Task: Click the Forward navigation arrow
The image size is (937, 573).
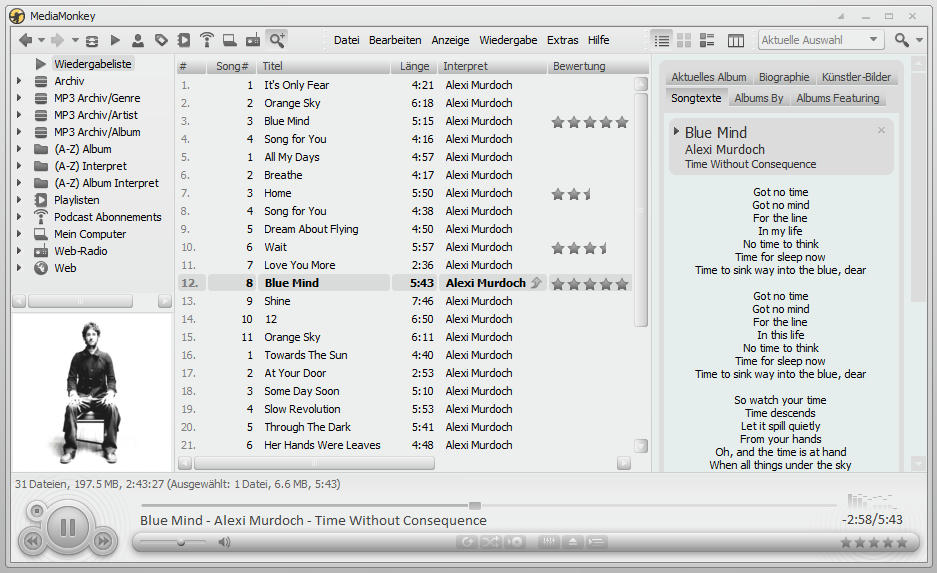Action: [57, 40]
